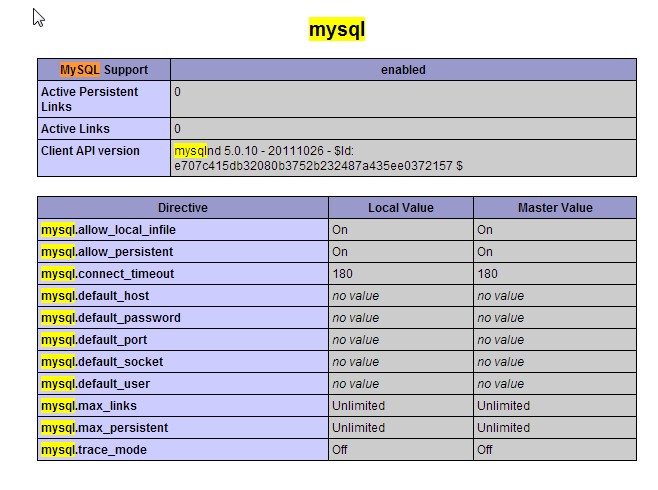Select mysql.max_links directive

[x=89, y=406]
